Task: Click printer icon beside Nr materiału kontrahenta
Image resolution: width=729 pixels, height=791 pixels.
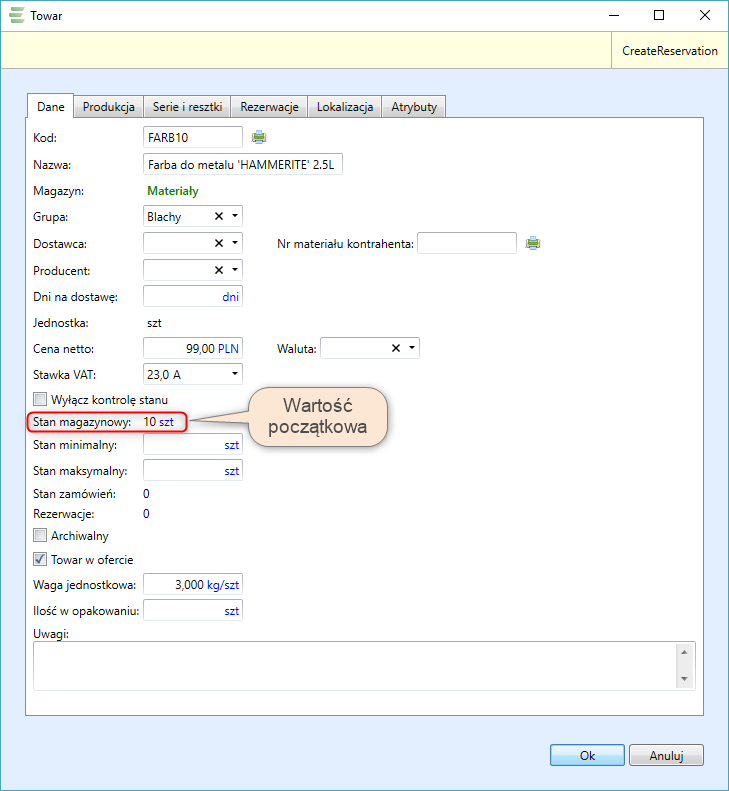Action: click(x=533, y=243)
